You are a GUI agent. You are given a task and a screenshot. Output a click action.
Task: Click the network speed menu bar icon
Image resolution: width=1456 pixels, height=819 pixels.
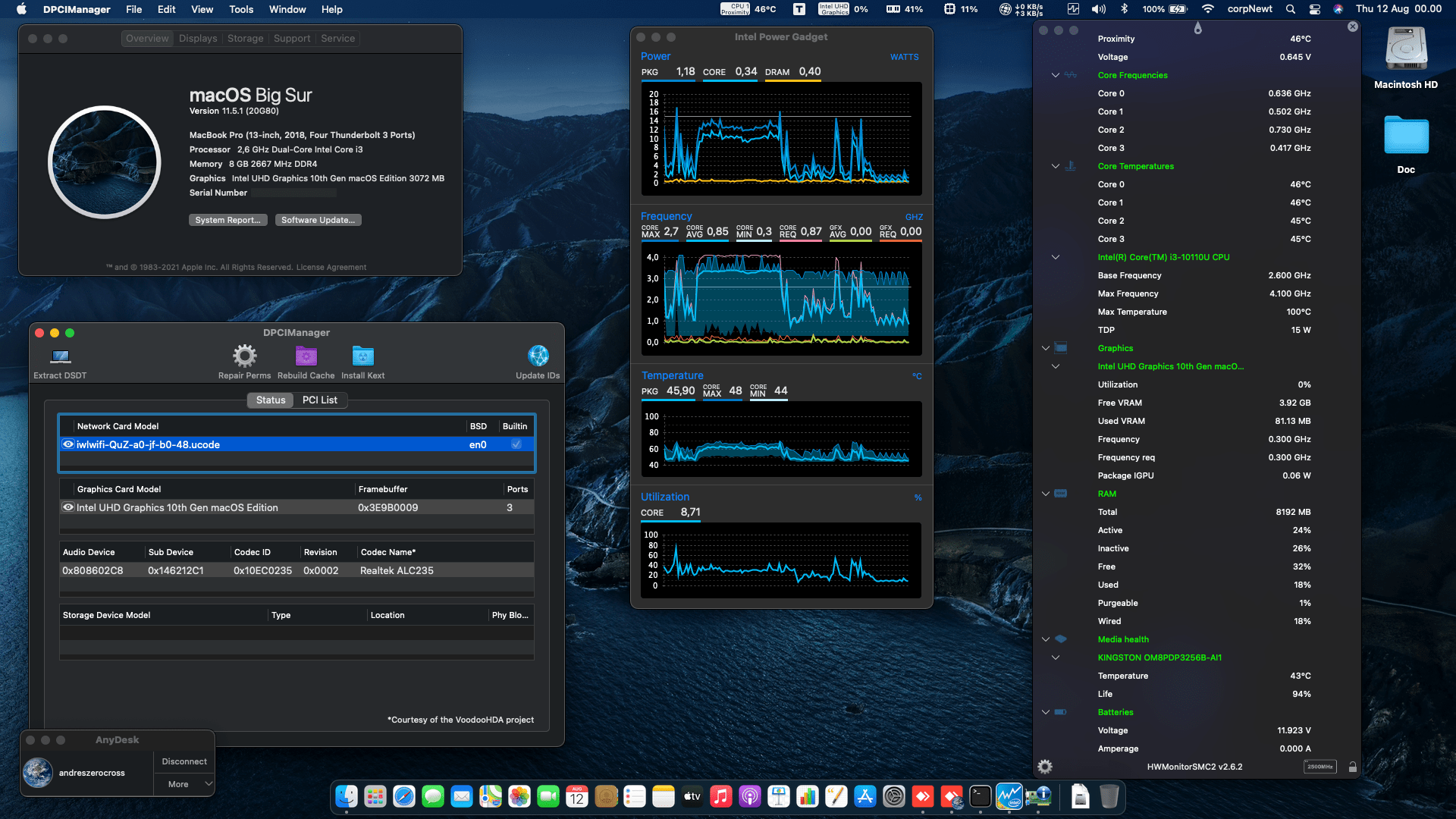point(1021,9)
